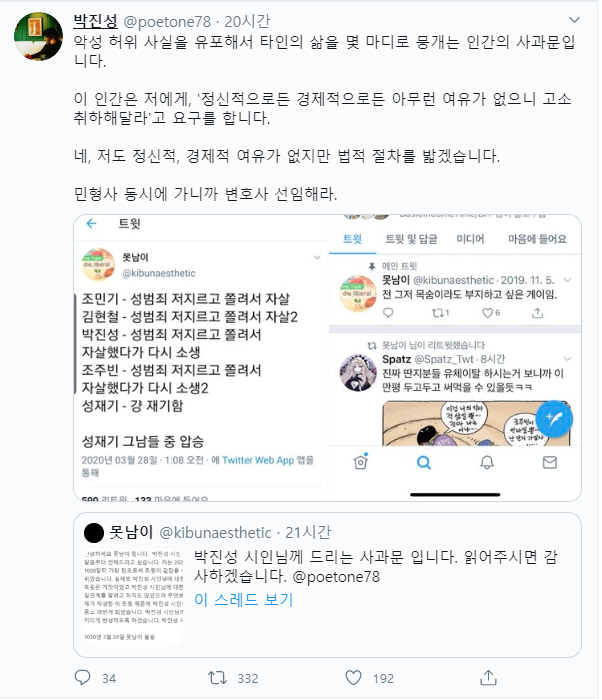This screenshot has width=602, height=700.
Task: Click the 이 스레드 보기 link
Action: pos(243,600)
